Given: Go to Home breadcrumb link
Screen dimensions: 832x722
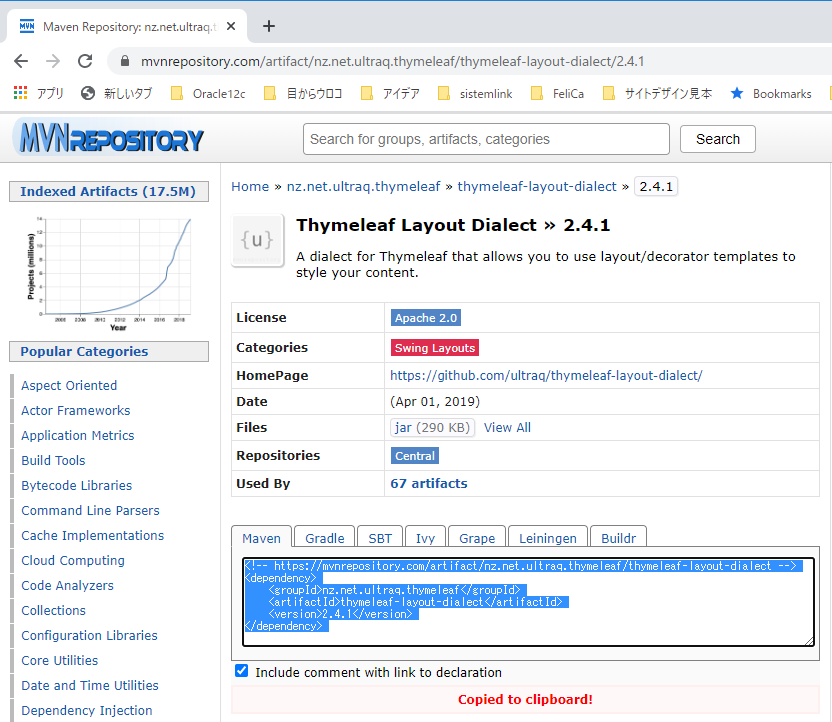Looking at the screenshot, I should coord(250,187).
